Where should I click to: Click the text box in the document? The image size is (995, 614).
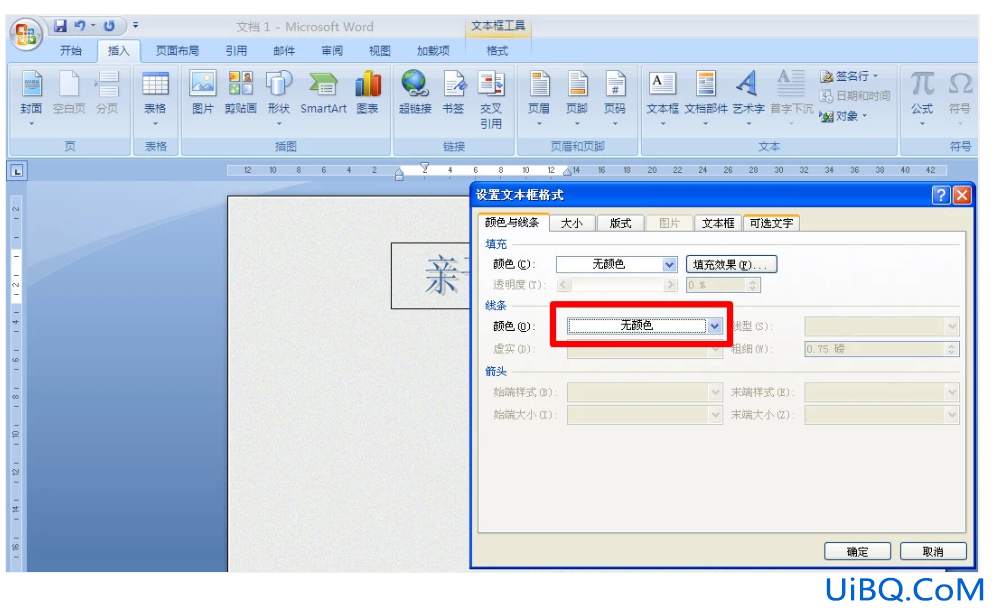pos(431,276)
